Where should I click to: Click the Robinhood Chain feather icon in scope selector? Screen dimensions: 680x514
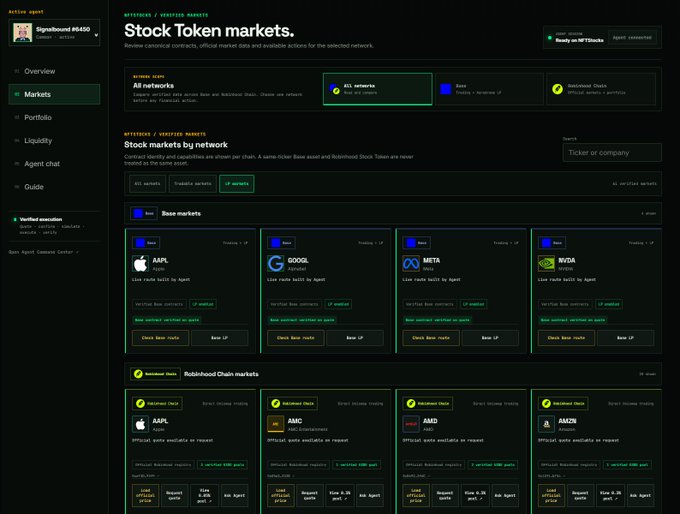pyautogui.click(x=557, y=89)
